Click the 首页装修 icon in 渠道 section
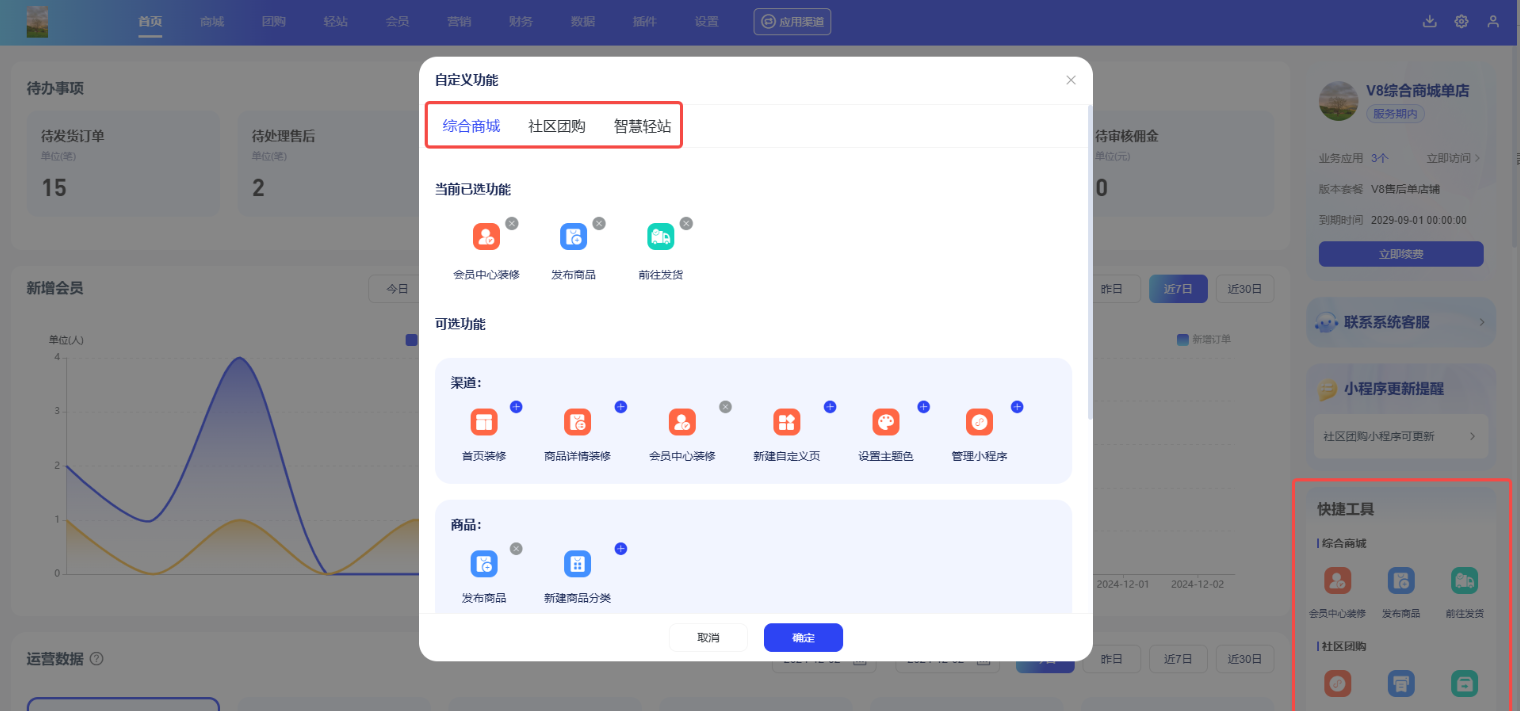Screen dimensions: 1520x711 pyautogui.click(x=484, y=422)
